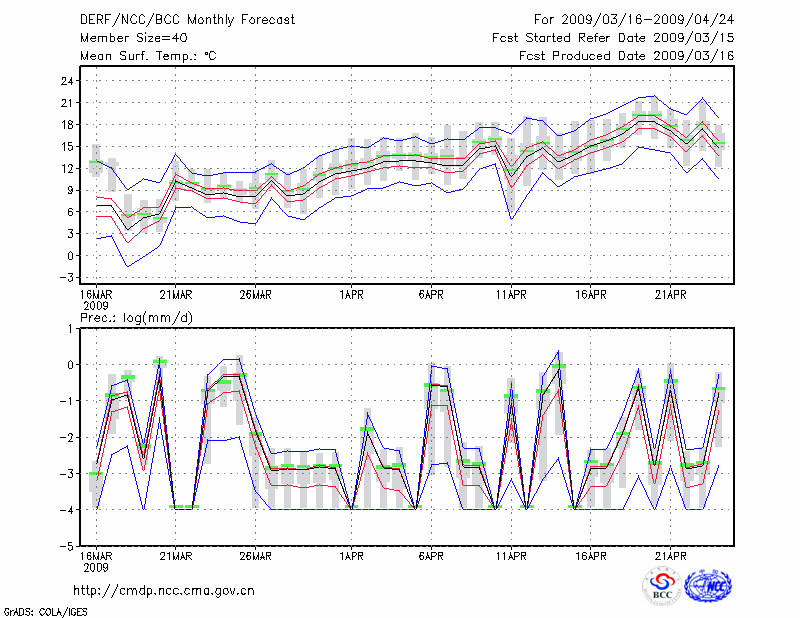
Task: Click the Member Size=40 label
Action: (125, 38)
